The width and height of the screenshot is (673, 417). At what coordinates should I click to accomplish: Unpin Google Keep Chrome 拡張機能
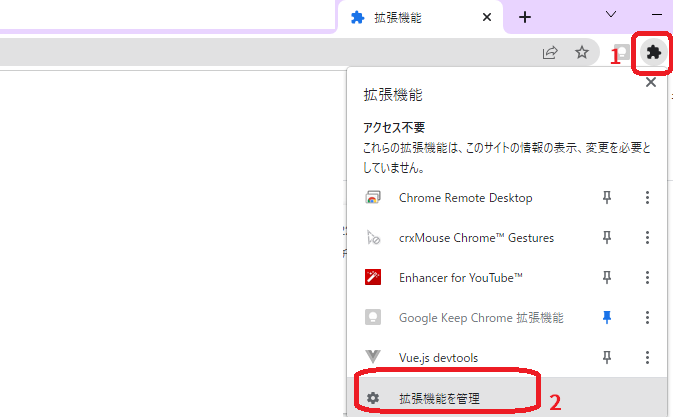pyautogui.click(x=606, y=317)
